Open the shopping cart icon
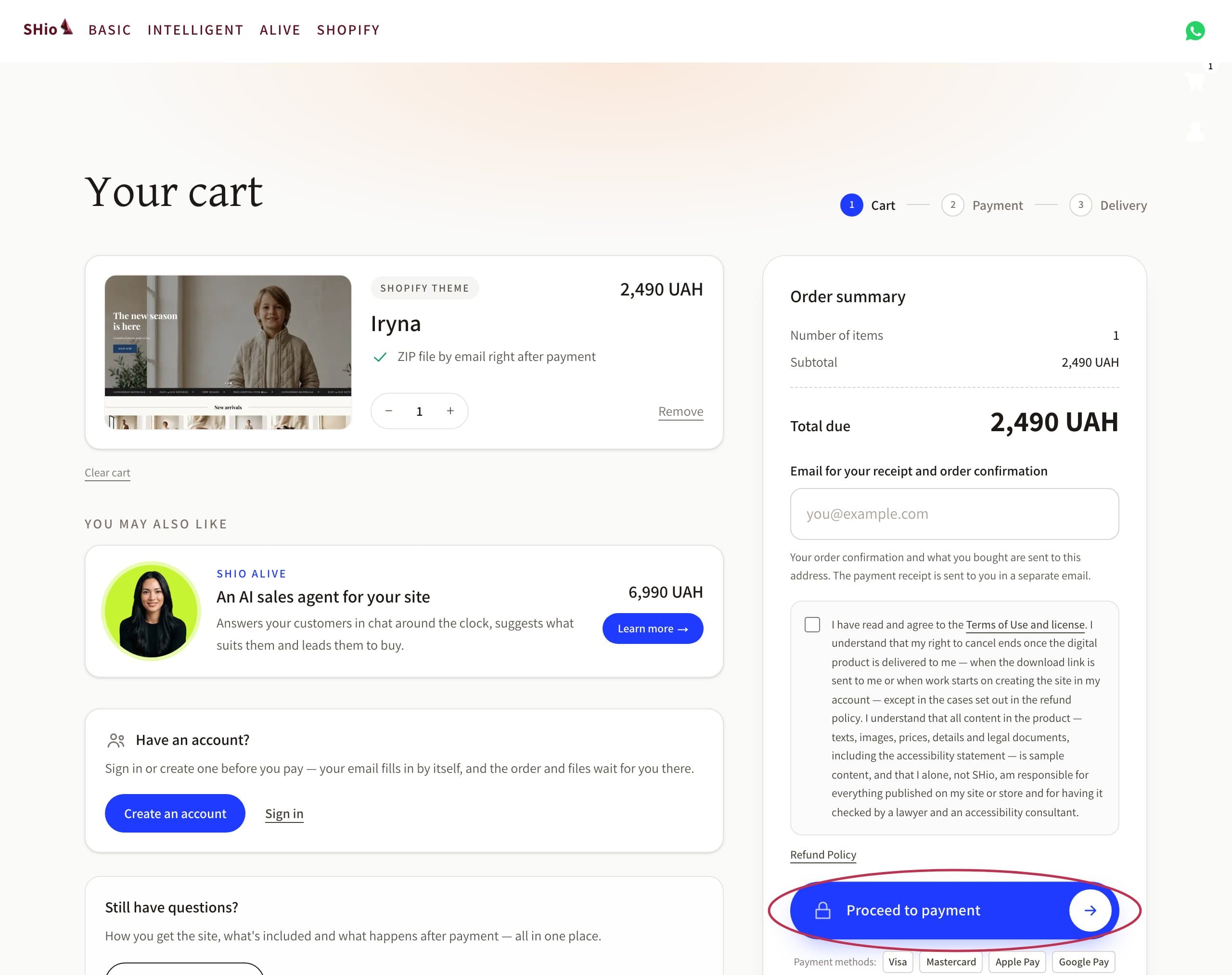Image resolution: width=1232 pixels, height=975 pixels. coord(1195,80)
